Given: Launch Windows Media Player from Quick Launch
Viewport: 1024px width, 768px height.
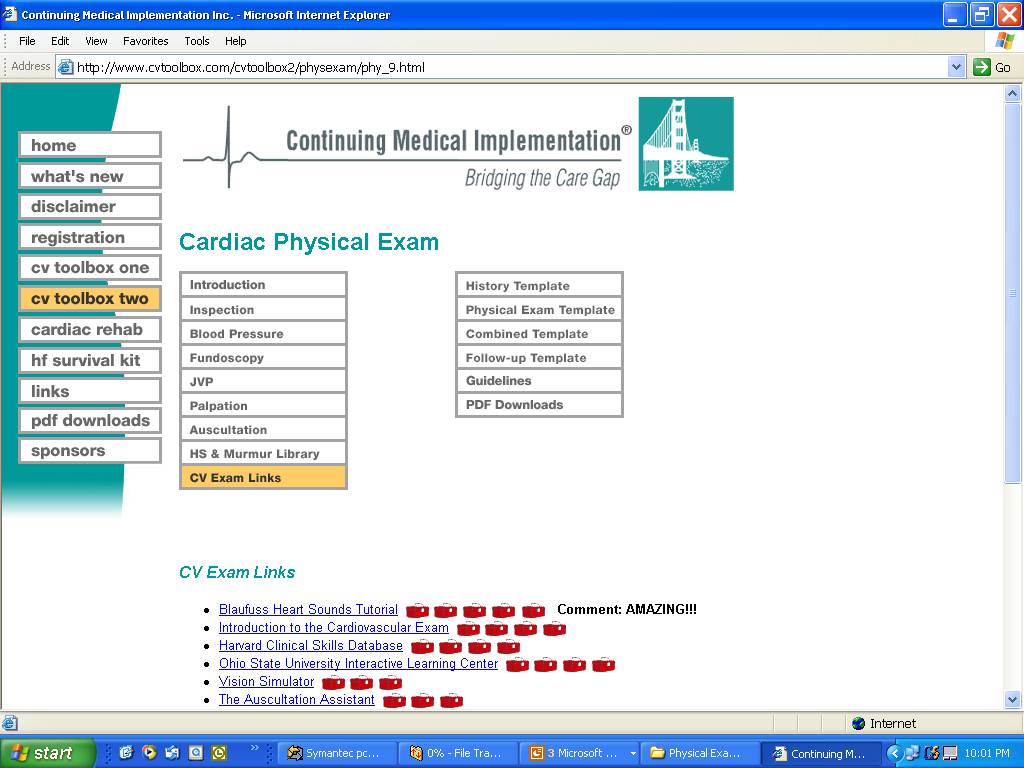Looking at the screenshot, I should pos(150,753).
